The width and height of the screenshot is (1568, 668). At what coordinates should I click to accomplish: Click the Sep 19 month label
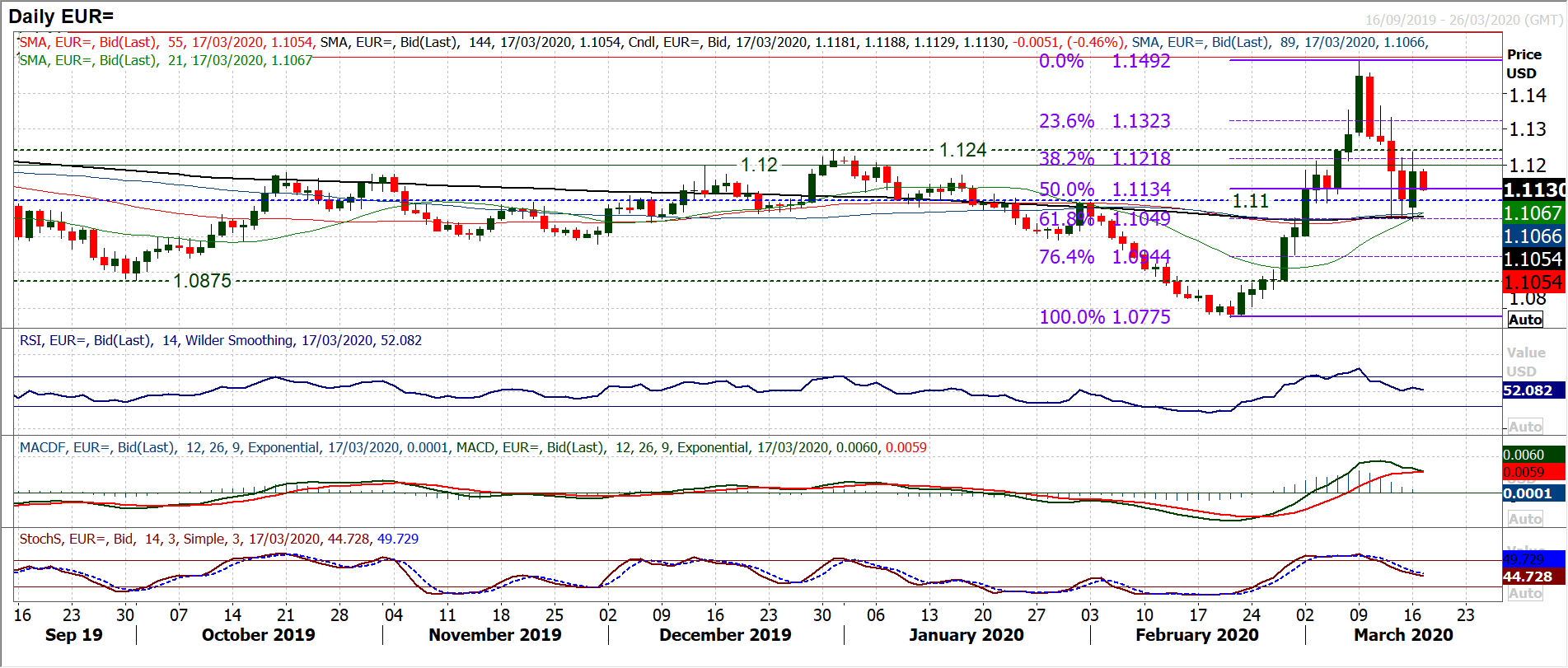click(x=73, y=635)
